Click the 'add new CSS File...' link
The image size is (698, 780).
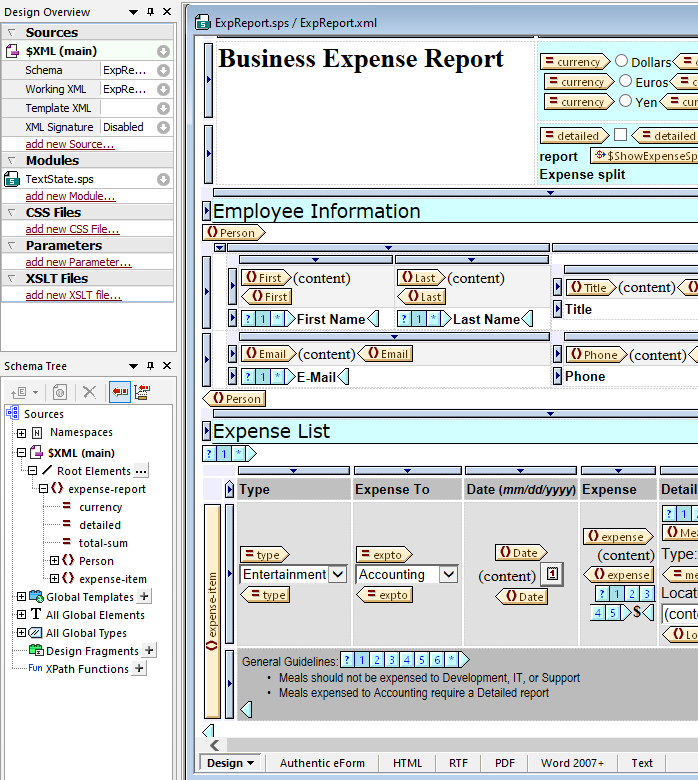72,229
